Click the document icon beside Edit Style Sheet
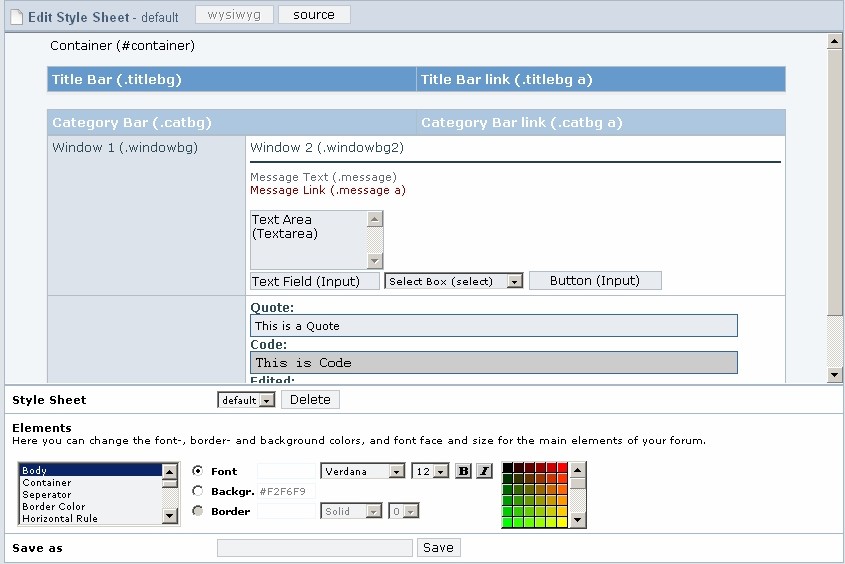Viewport: 845px width, 564px height. 16,17
